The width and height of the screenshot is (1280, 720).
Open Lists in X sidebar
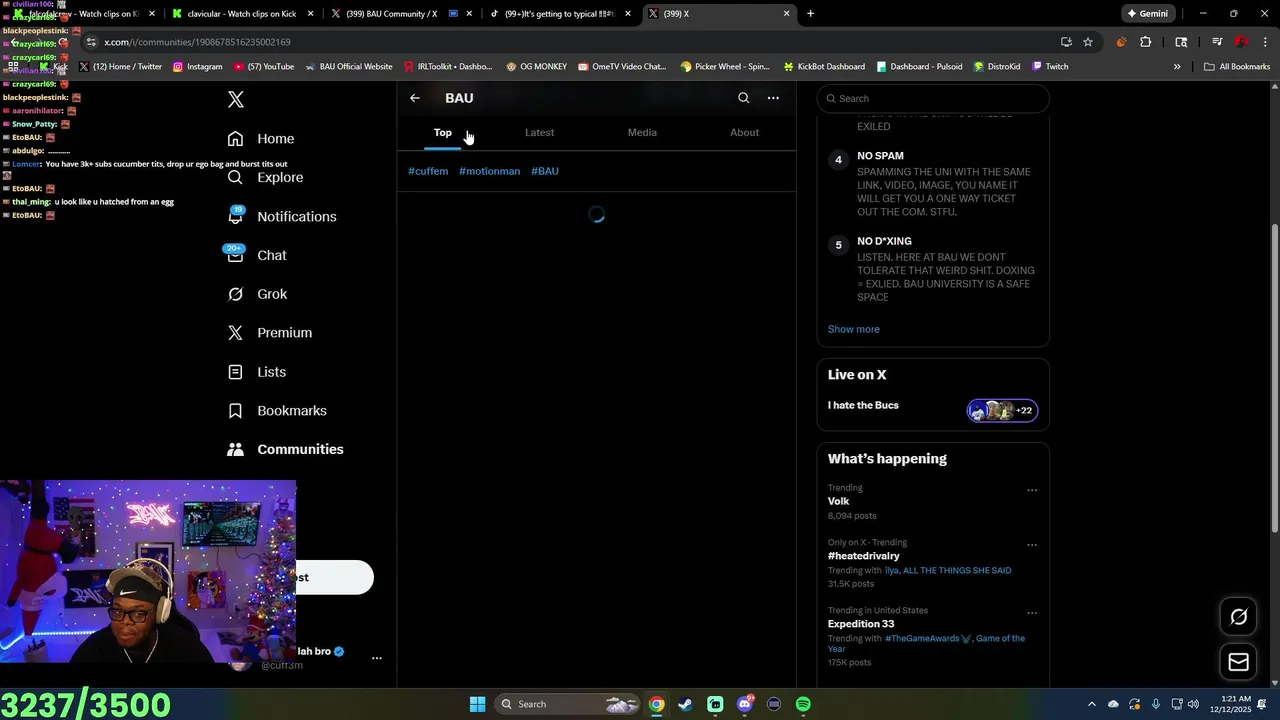point(257,372)
